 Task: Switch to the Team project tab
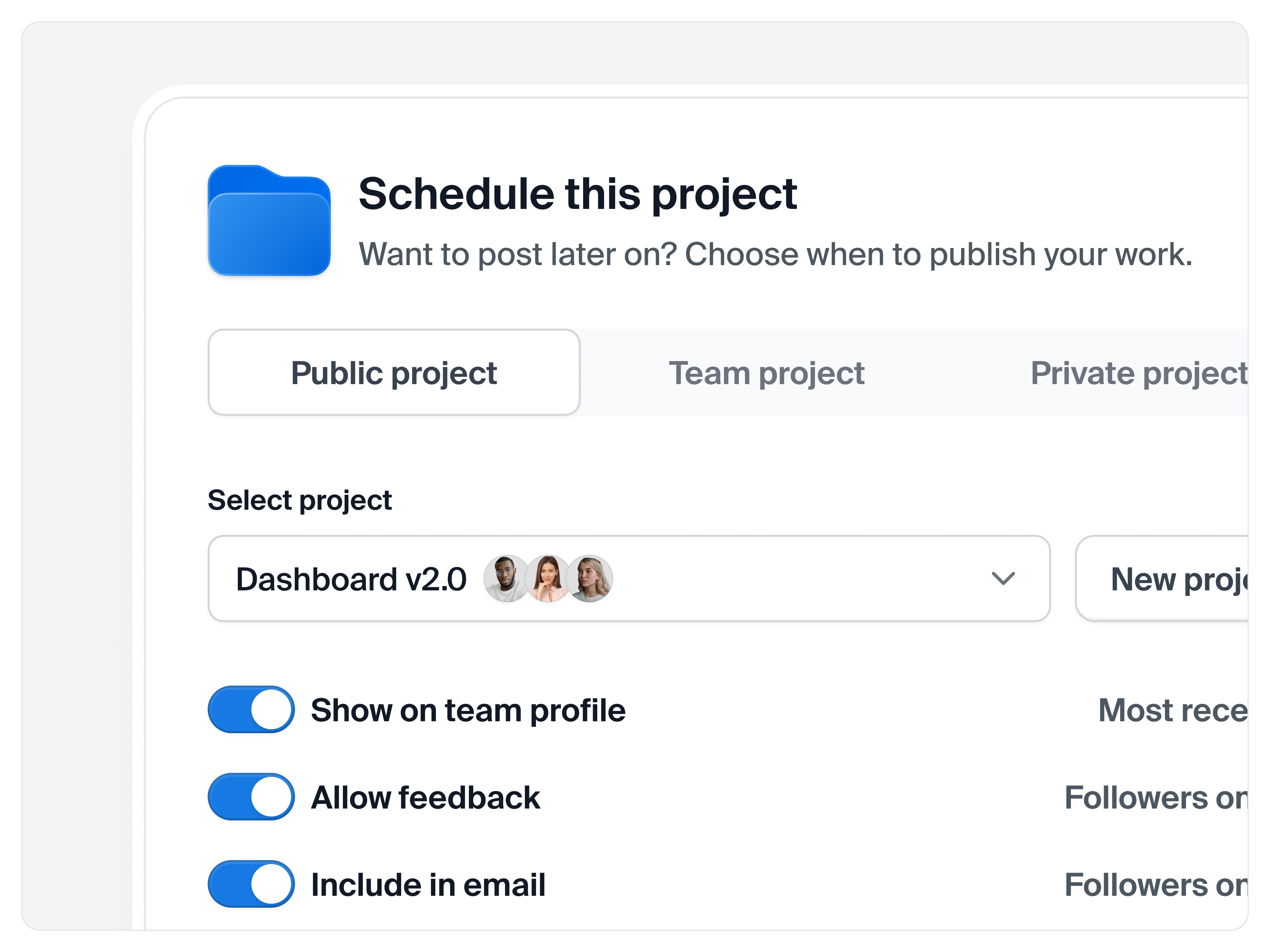coord(768,373)
